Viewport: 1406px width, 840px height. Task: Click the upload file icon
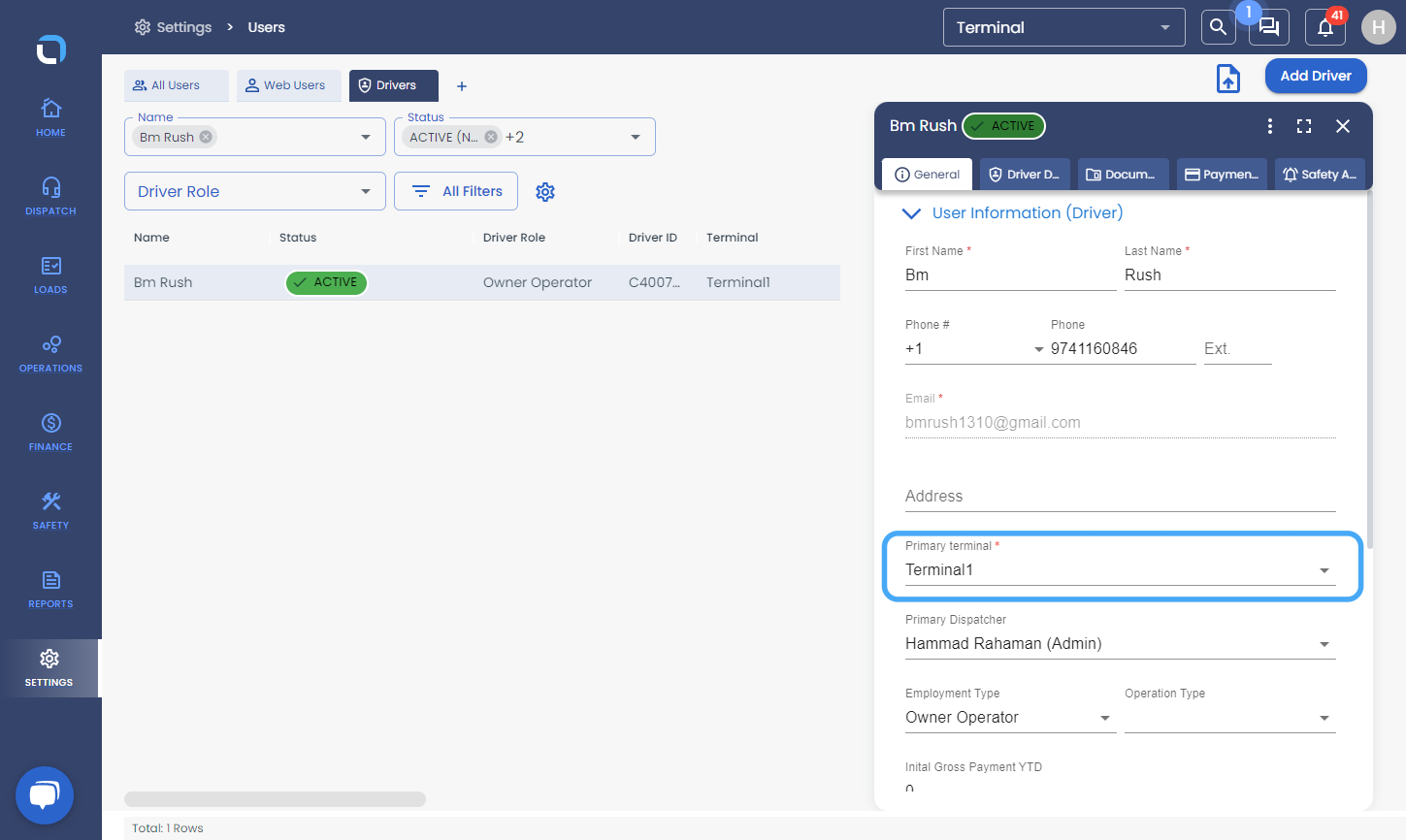(1228, 79)
